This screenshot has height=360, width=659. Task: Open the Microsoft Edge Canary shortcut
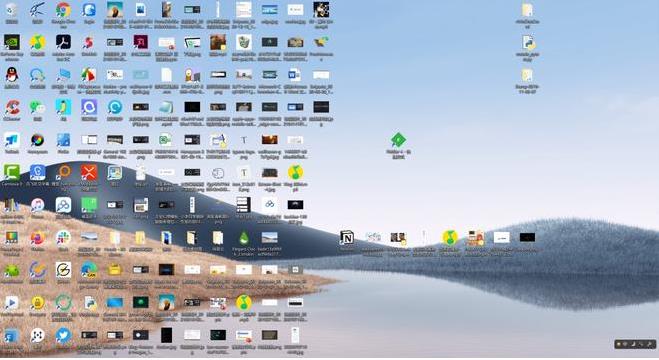click(89, 270)
